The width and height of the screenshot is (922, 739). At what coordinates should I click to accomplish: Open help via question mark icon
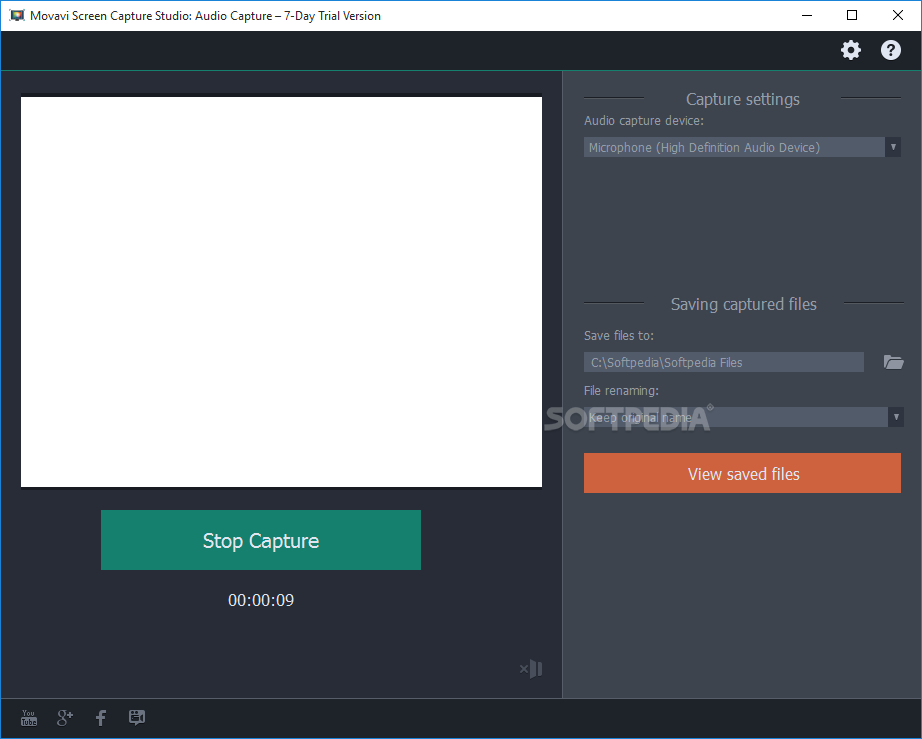tap(890, 50)
